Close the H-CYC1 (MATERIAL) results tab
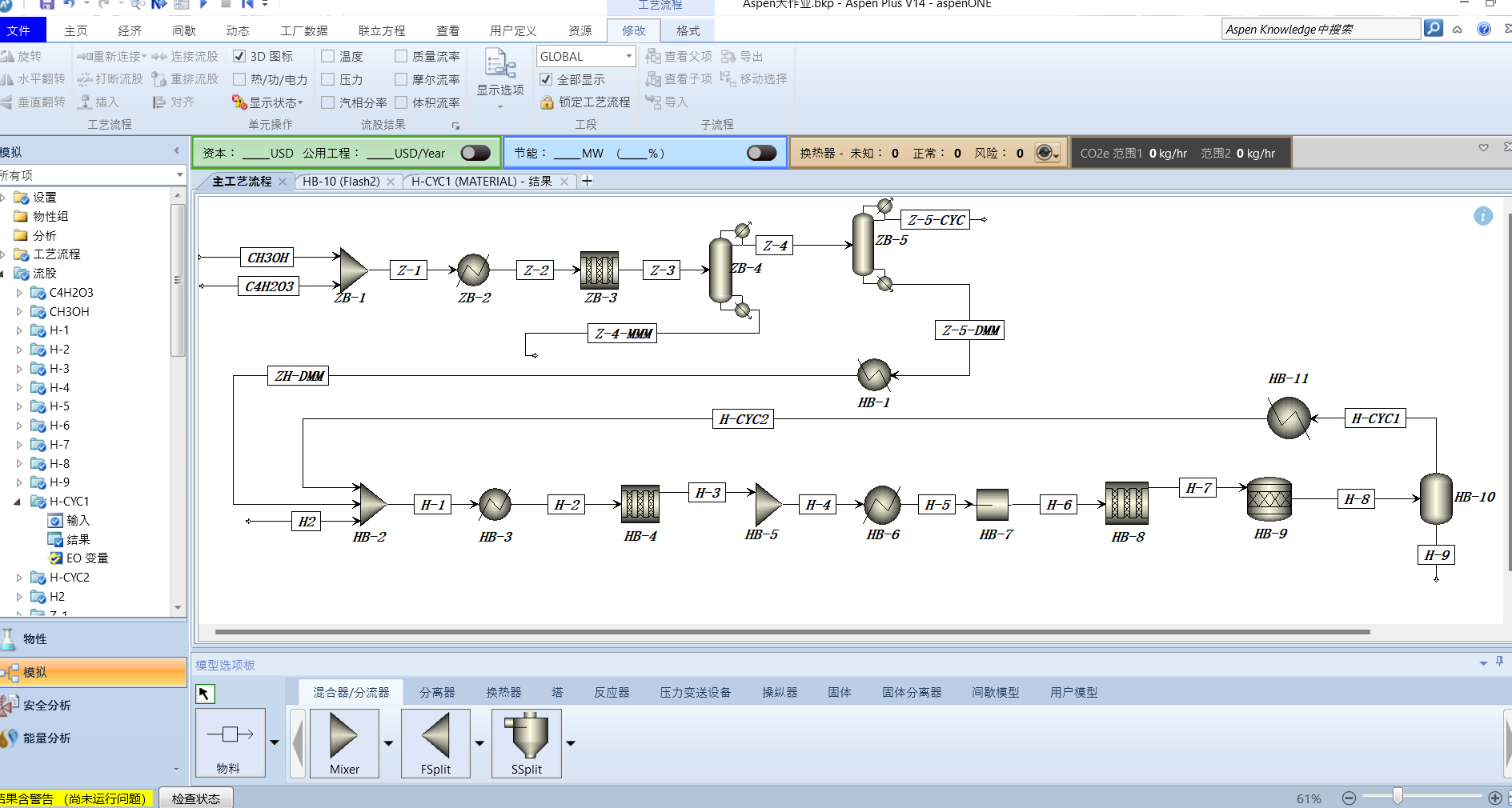Image resolution: width=1512 pixels, height=808 pixels. pos(564,182)
